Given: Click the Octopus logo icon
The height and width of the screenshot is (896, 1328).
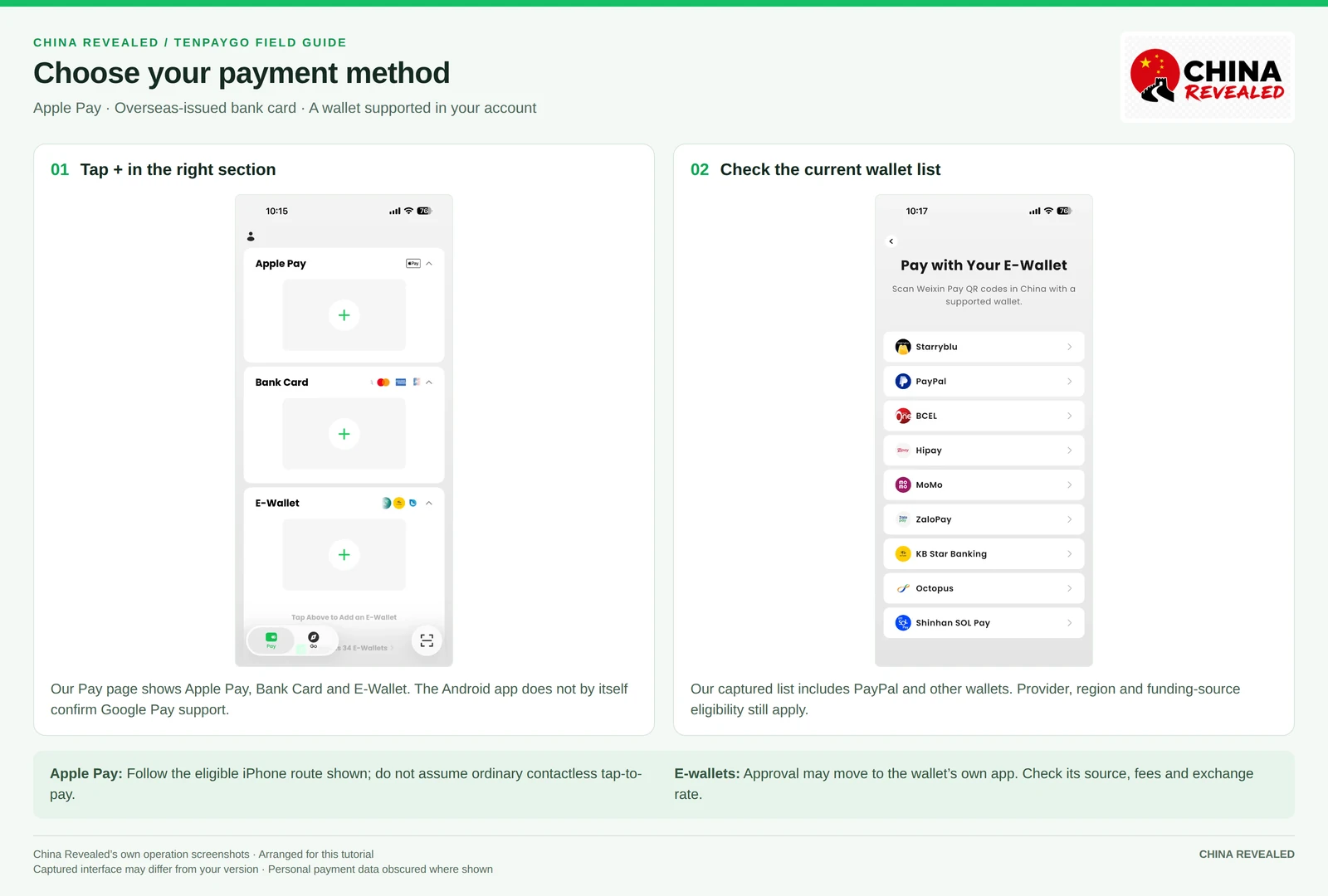Looking at the screenshot, I should [x=903, y=588].
